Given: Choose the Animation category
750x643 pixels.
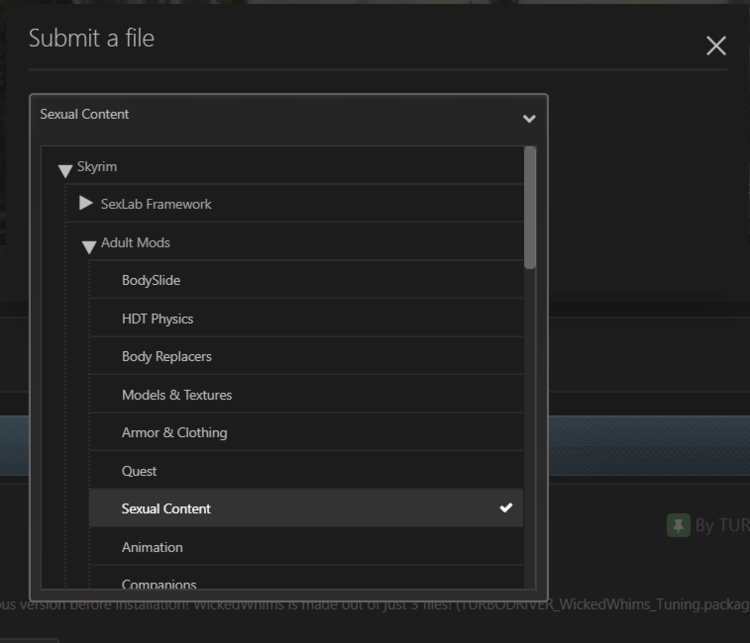Looking at the screenshot, I should point(306,546).
